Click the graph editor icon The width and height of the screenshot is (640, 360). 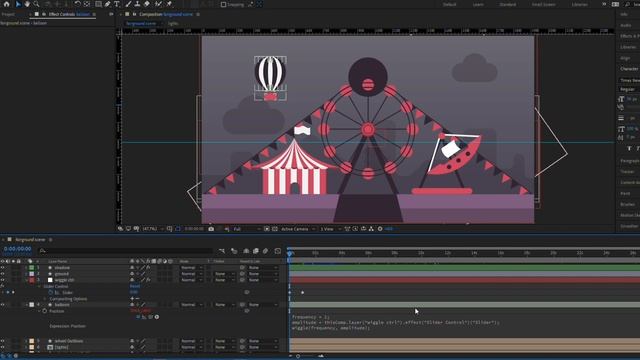tap(278, 251)
